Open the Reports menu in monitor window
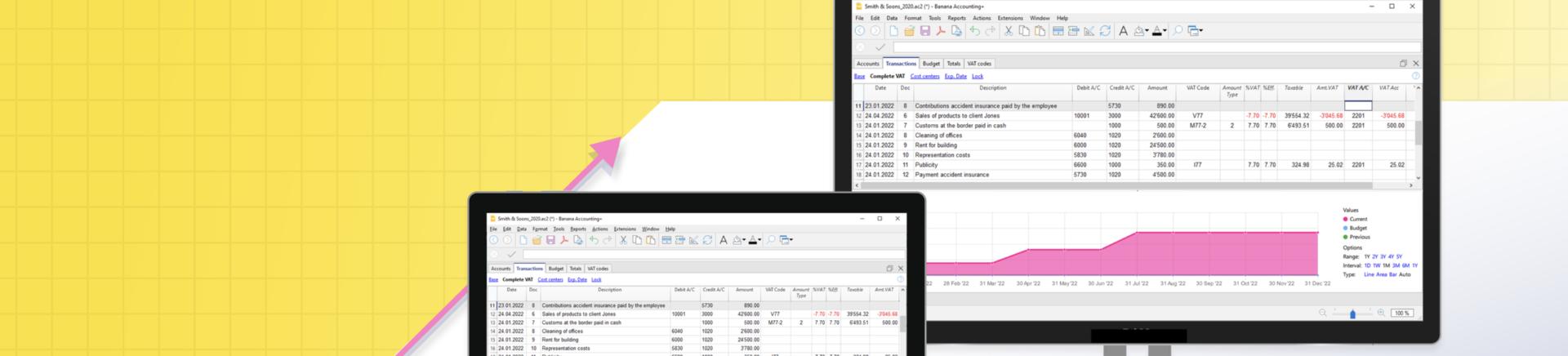Screen dimensions: 1568x356 [x=956, y=18]
